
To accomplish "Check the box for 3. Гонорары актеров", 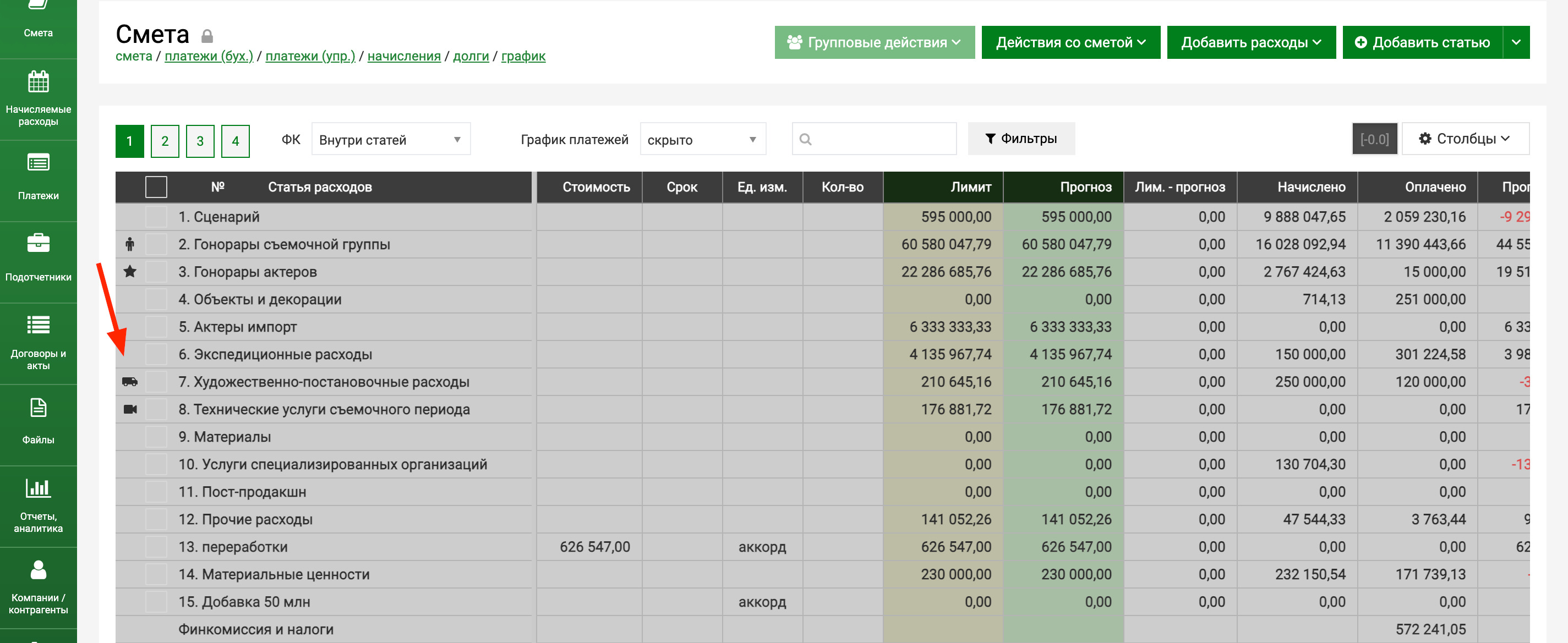I will point(156,272).
